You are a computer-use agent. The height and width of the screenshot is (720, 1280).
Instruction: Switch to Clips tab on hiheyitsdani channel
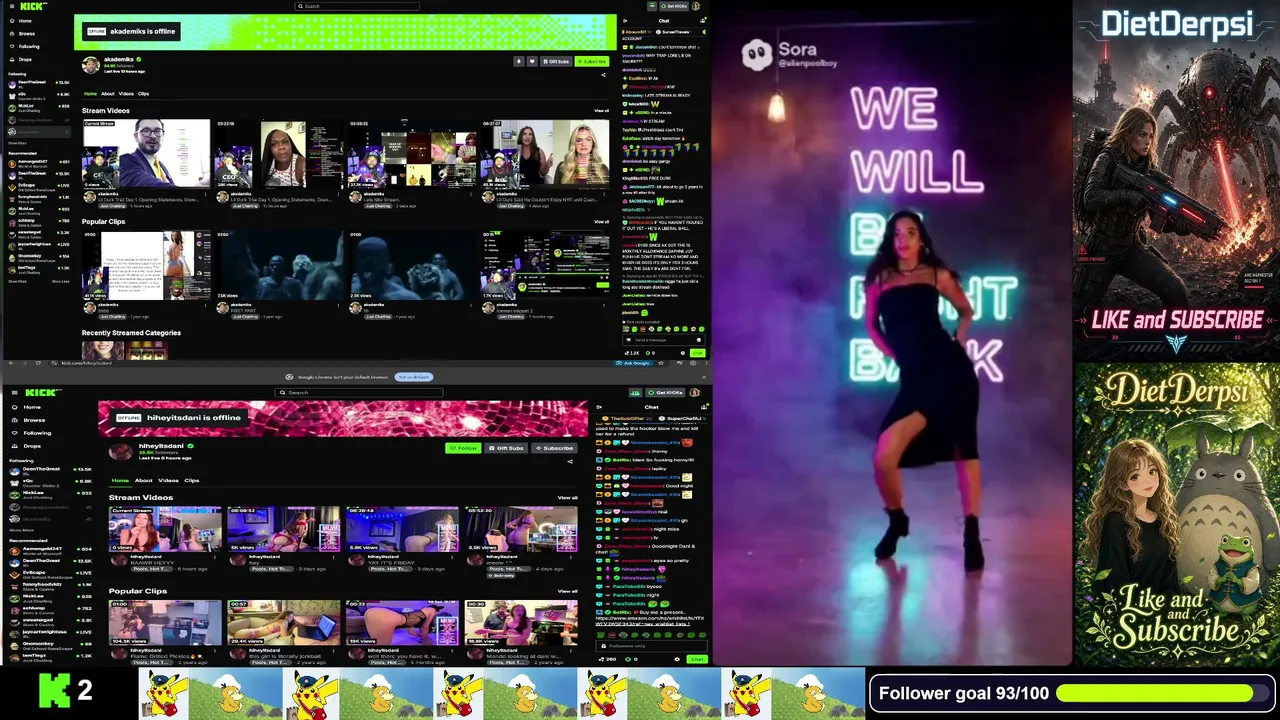192,480
